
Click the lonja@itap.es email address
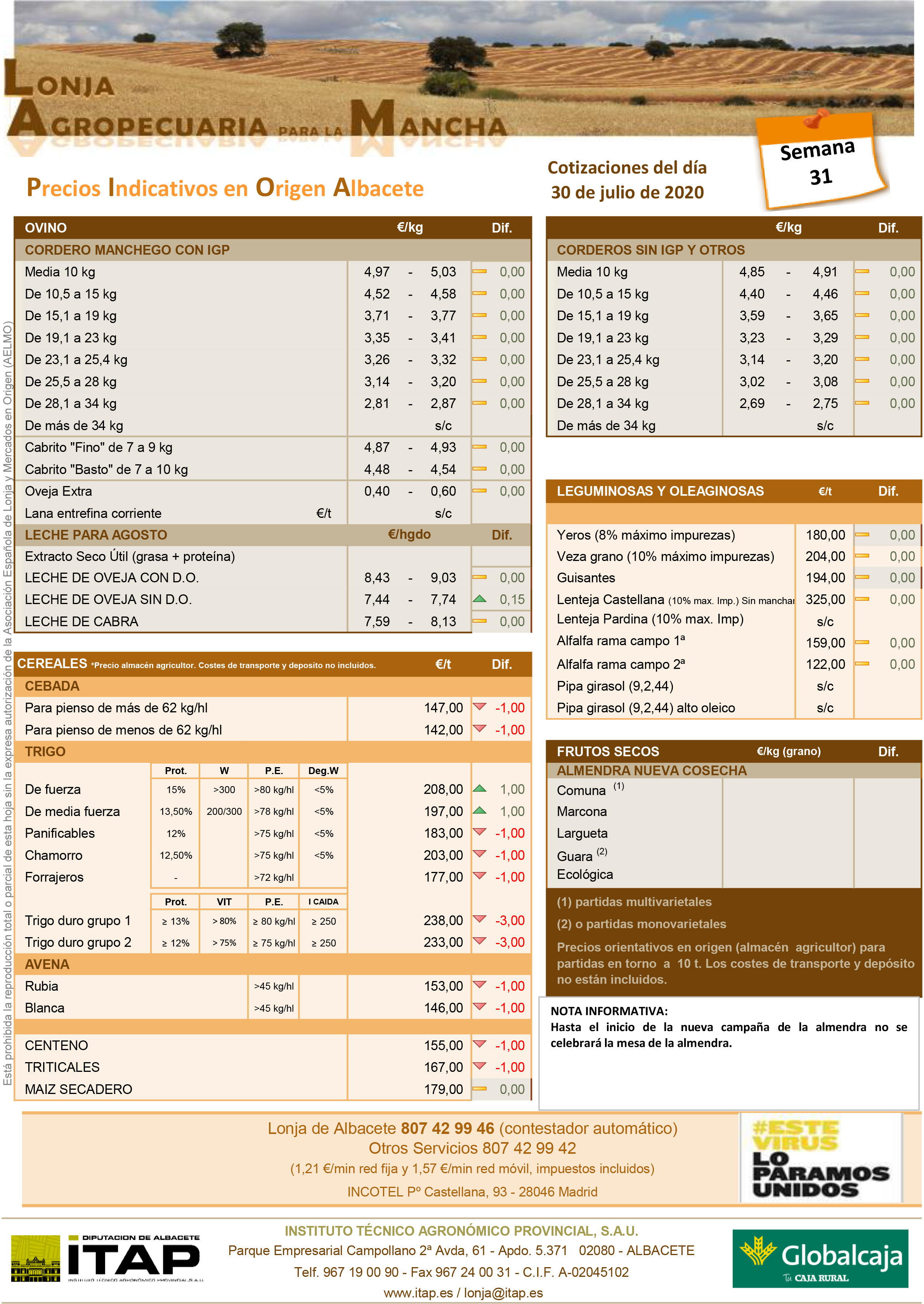[x=504, y=1293]
